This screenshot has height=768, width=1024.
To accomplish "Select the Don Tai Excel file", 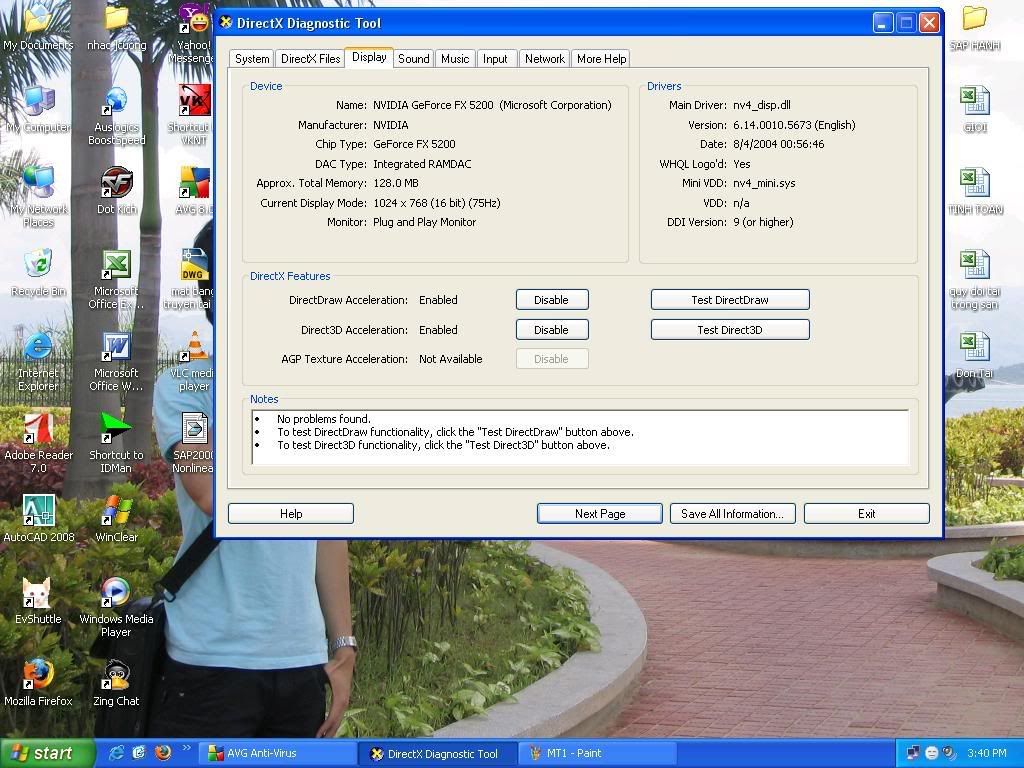I will point(974,355).
